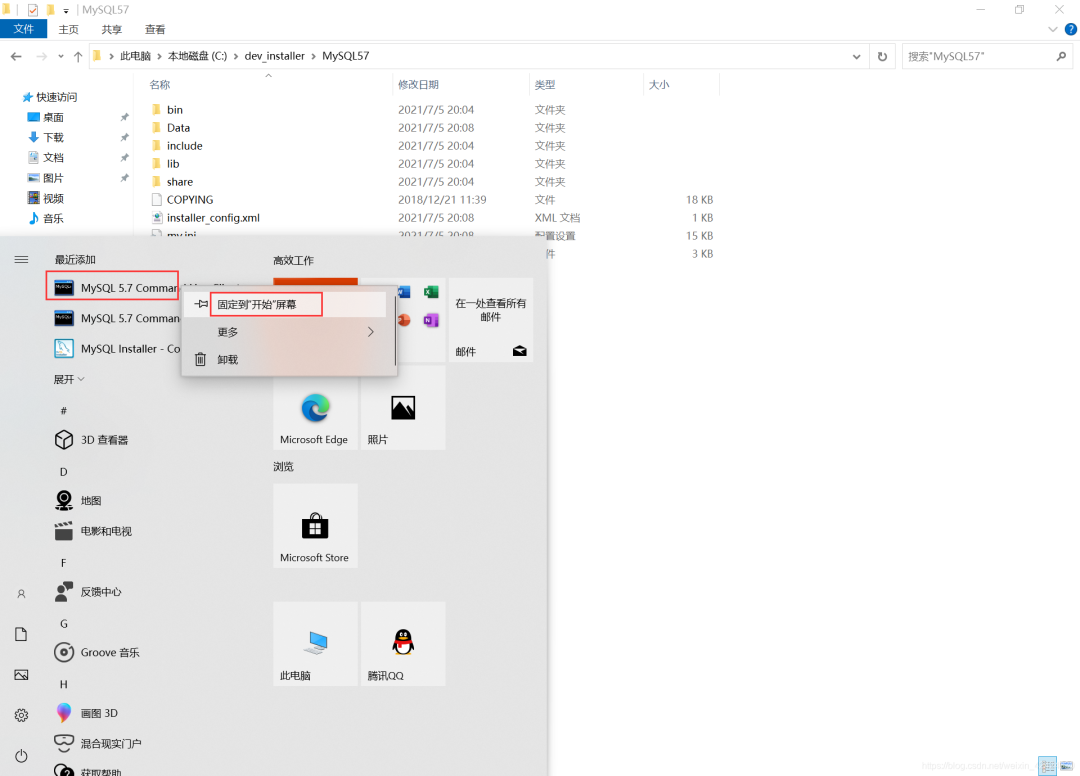
Task: Open the first MySQL 5.7 Command Line Client entry
Action: 113,287
